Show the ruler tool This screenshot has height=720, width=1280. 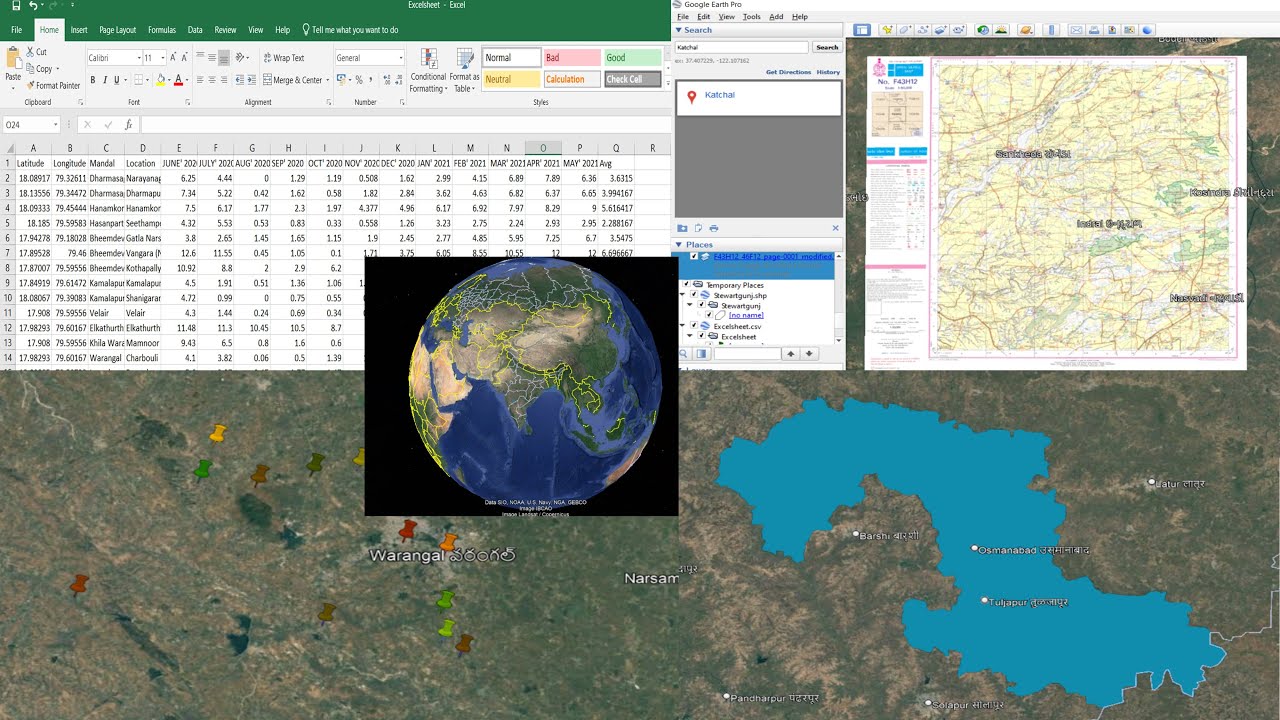point(1053,30)
